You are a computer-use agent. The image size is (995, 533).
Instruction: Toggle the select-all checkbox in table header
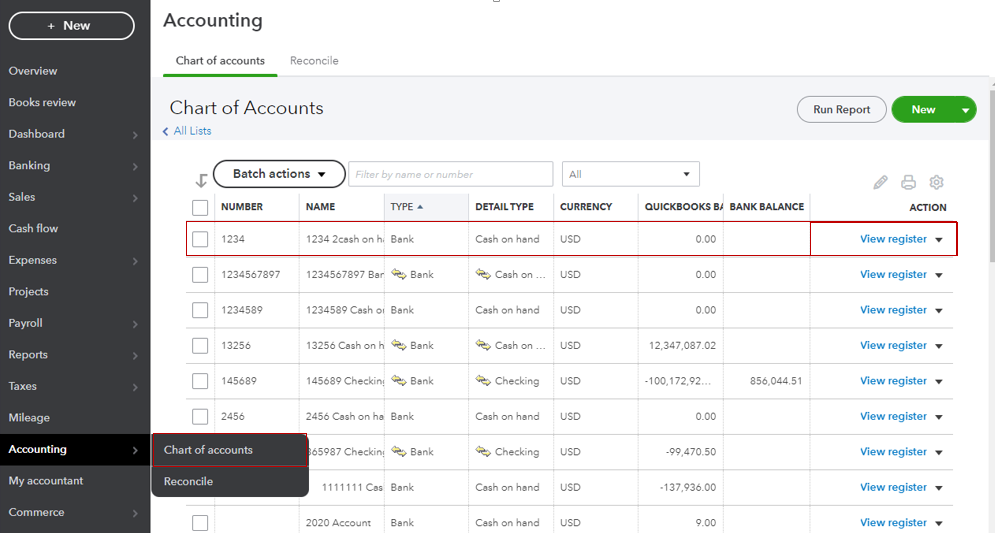point(200,207)
